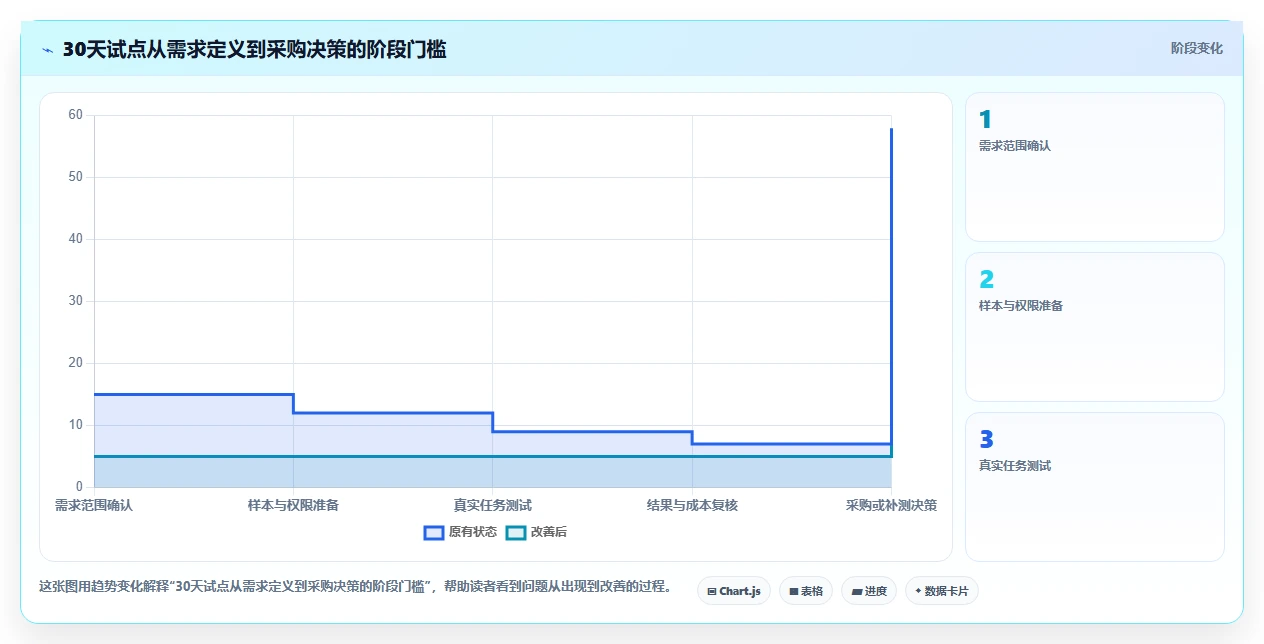Select the 表格 tag
The image size is (1264, 644).
point(805,591)
